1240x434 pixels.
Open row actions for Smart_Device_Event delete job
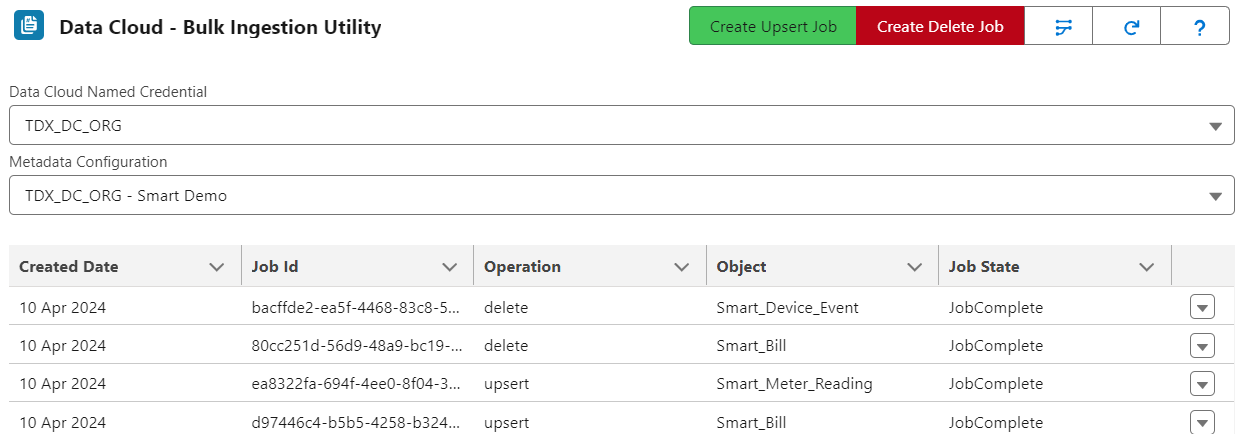click(x=1202, y=307)
